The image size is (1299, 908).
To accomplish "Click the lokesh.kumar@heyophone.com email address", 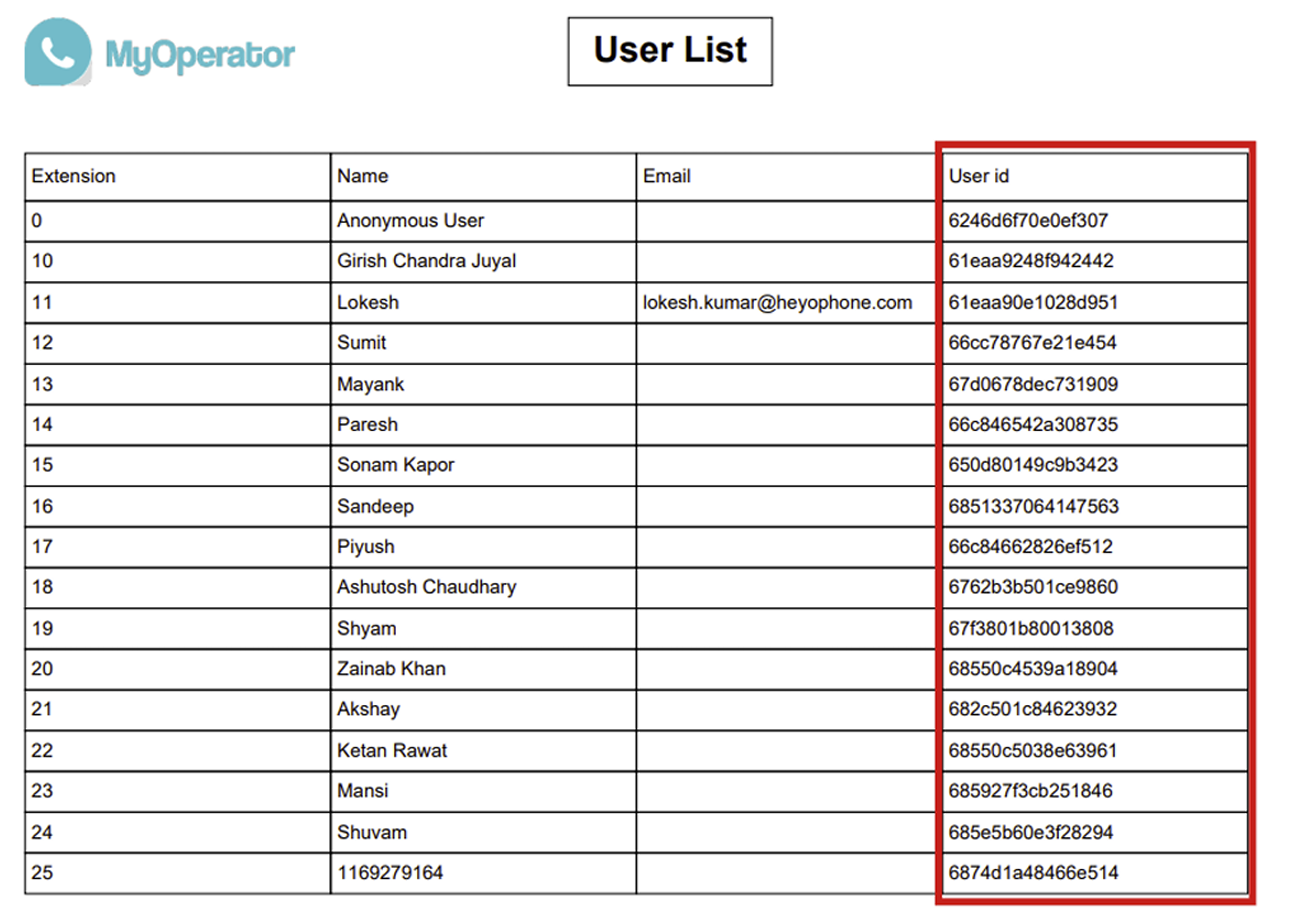I will [777, 302].
